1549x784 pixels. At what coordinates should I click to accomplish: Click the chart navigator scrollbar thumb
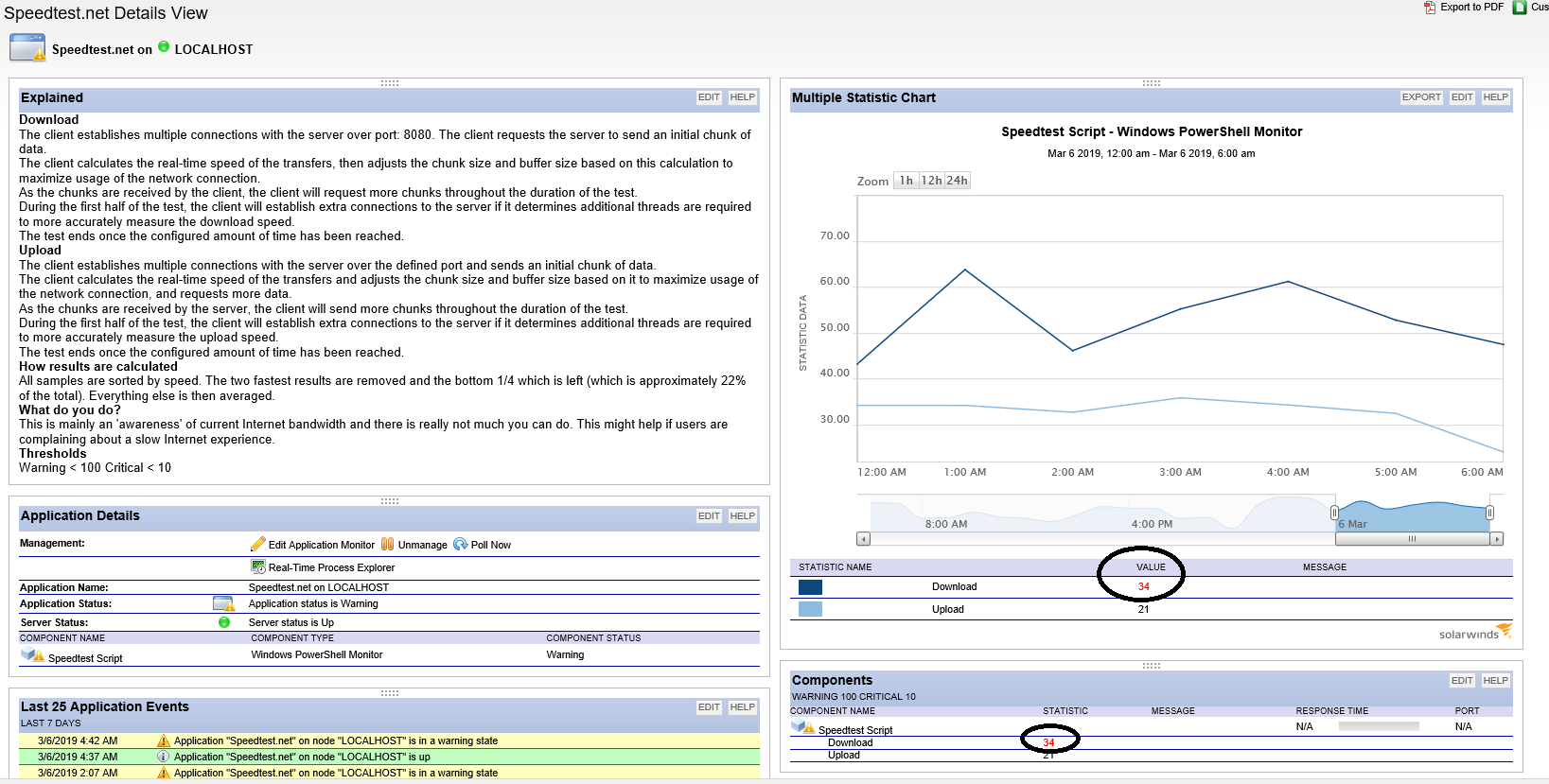[x=1412, y=539]
